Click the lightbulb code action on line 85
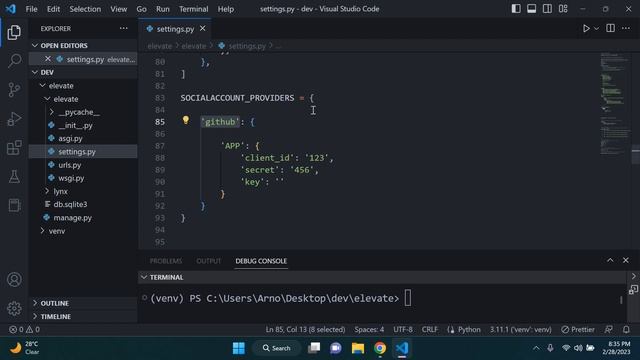The width and height of the screenshot is (640, 360). point(186,120)
